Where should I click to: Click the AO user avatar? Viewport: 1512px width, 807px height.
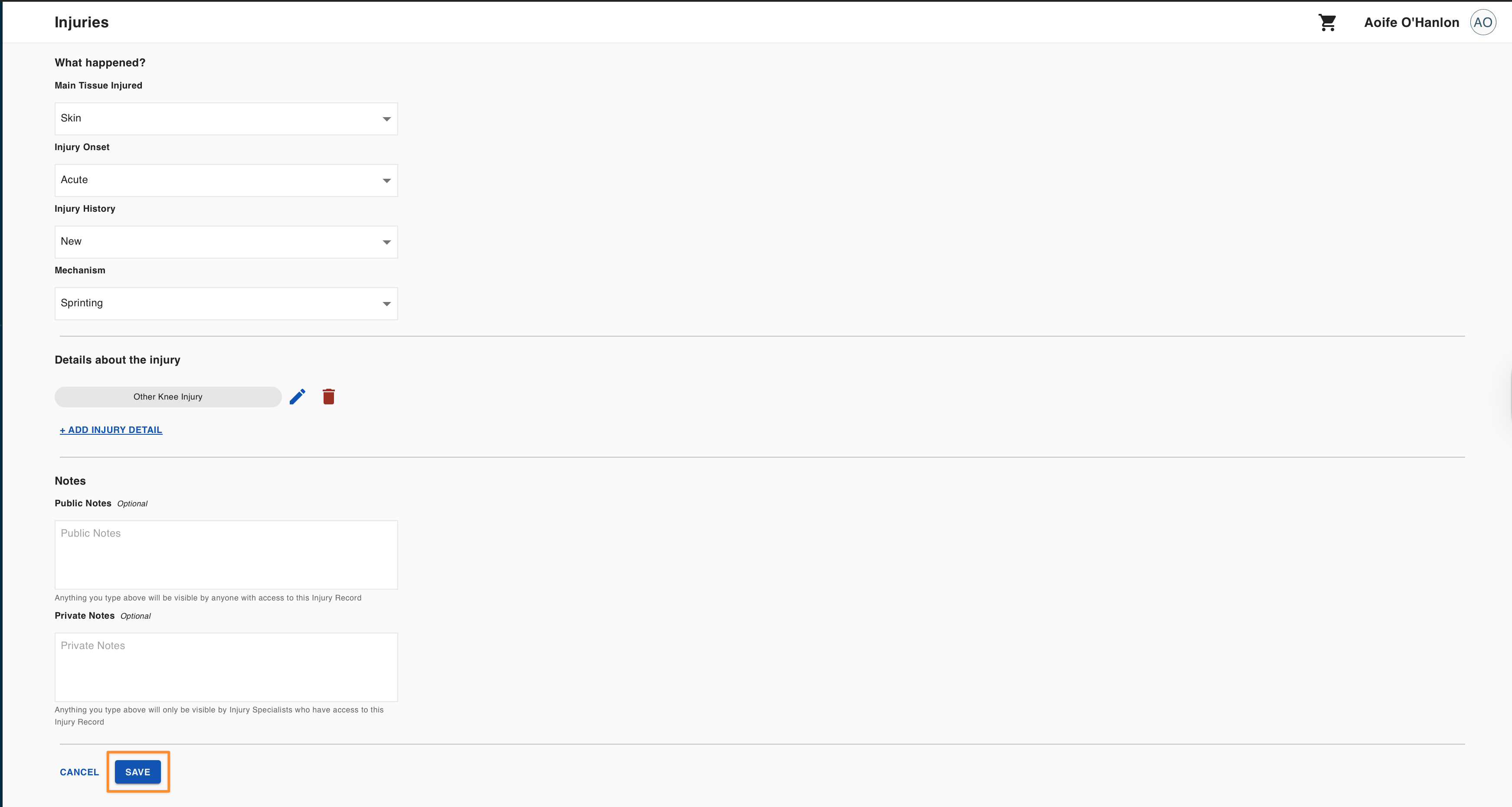point(1483,22)
